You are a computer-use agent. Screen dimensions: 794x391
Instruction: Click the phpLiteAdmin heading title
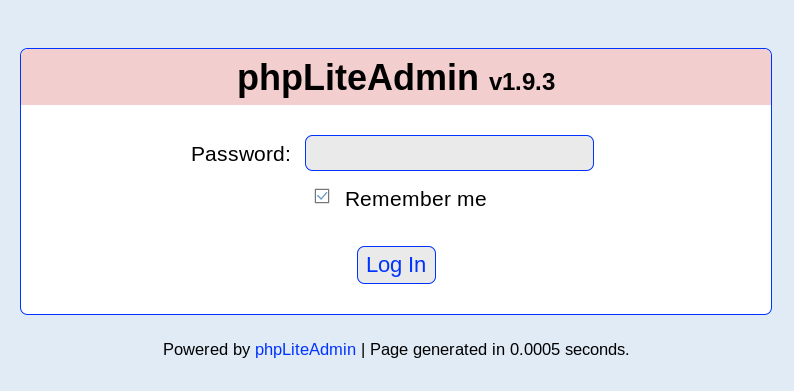click(358, 78)
